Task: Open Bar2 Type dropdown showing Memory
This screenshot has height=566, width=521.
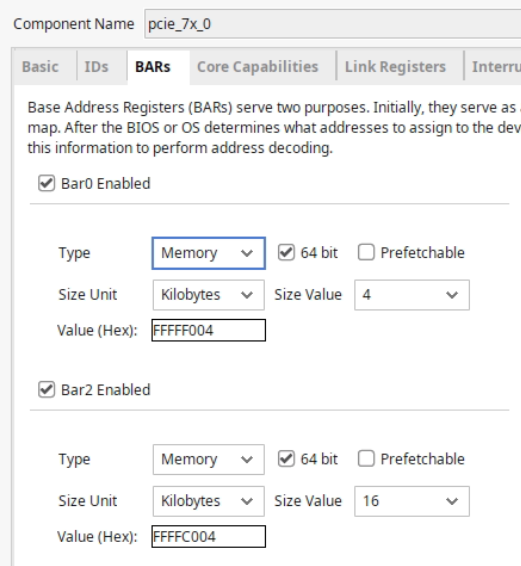Action: coord(209,460)
